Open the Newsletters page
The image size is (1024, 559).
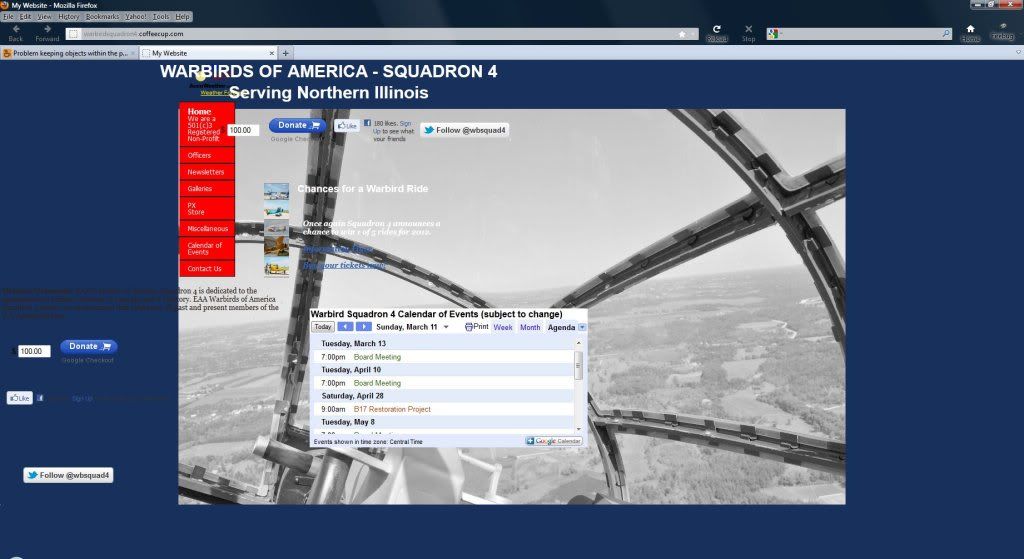207,172
